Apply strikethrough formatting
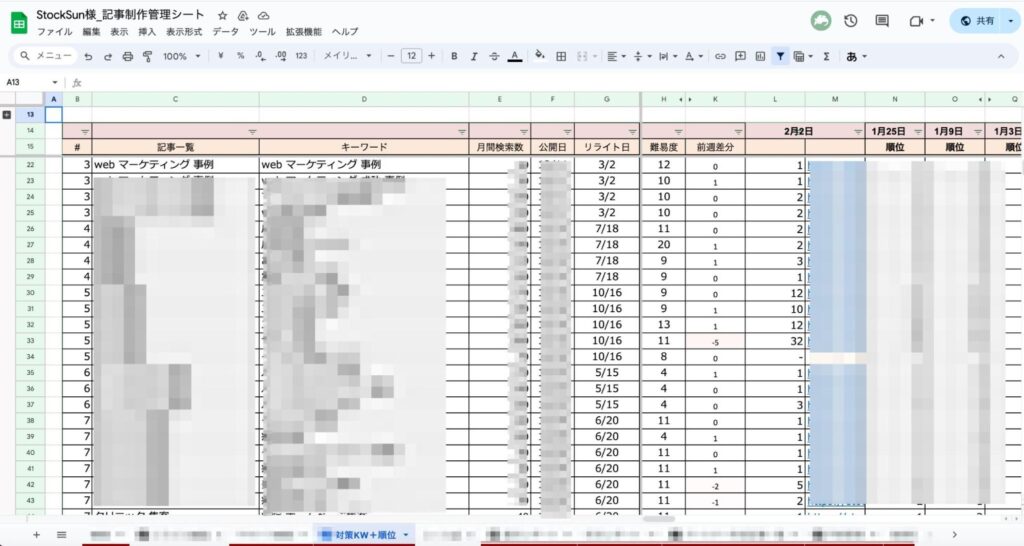The image size is (1024, 546). click(494, 56)
